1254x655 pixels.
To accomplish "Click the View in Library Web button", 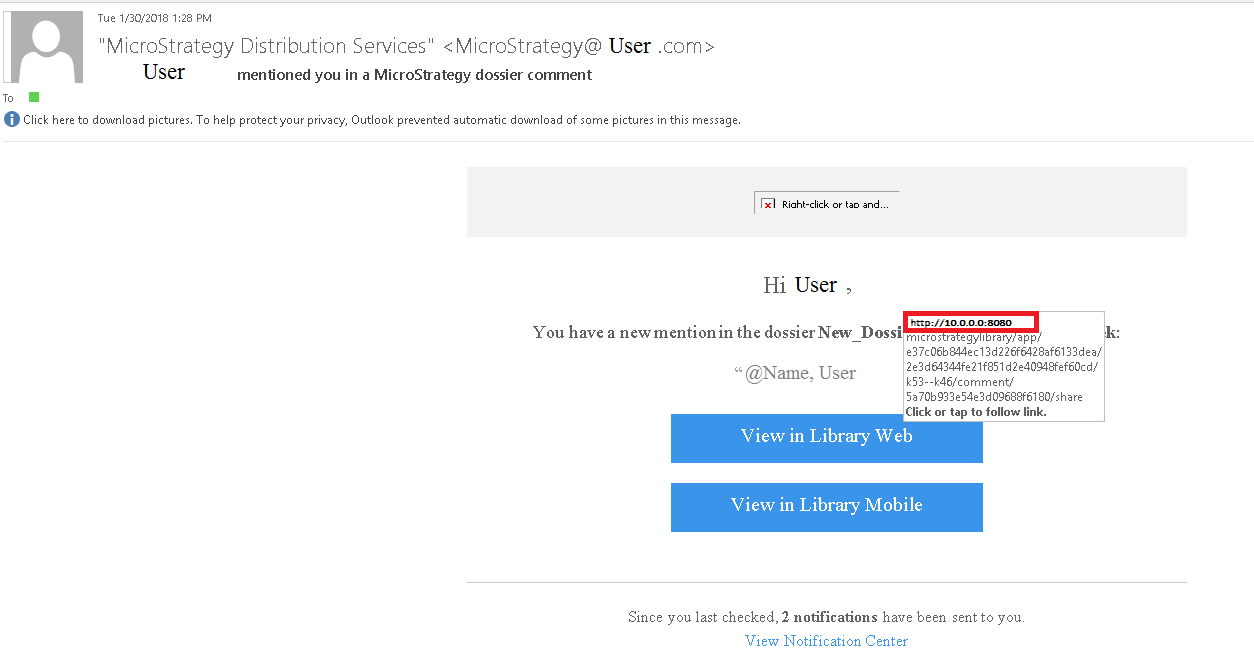I will pos(826,437).
